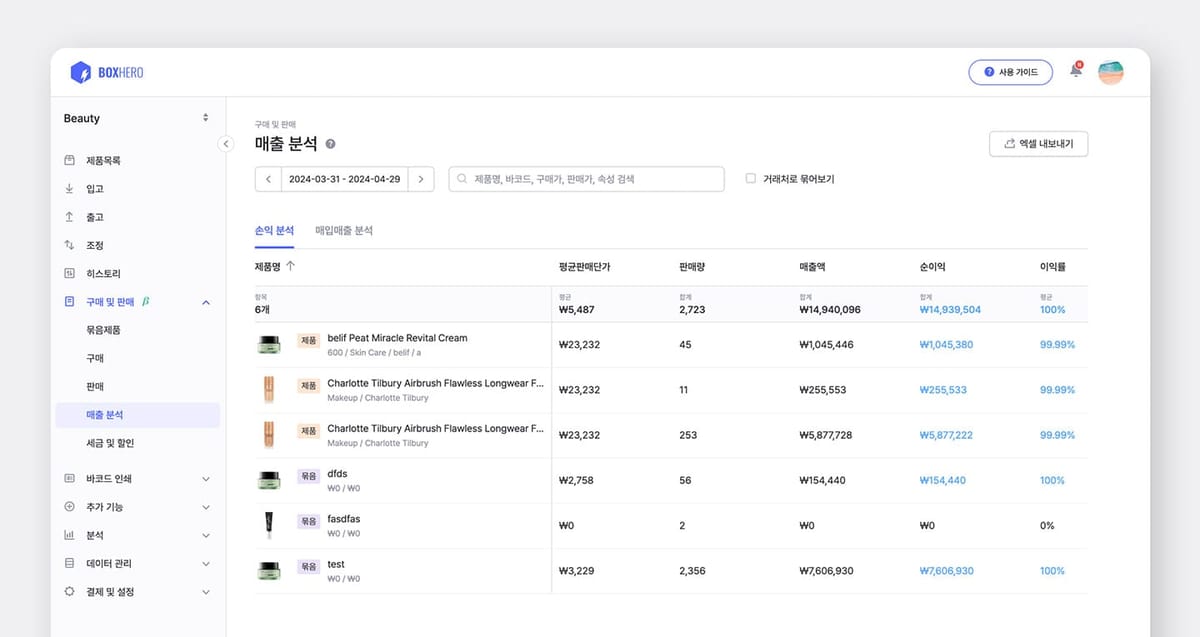Click the user profile avatar
Viewport: 1200px width, 637px height.
pyautogui.click(x=1110, y=72)
